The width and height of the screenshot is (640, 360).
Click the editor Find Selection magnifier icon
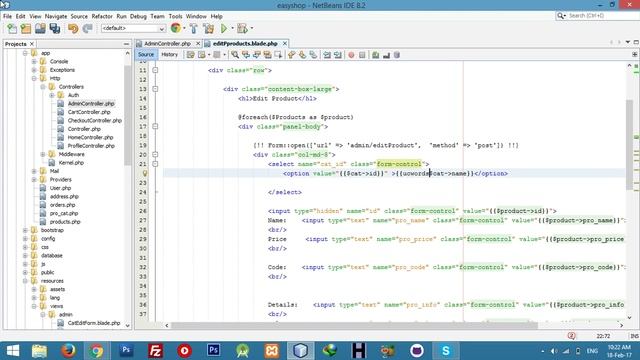pos(235,55)
